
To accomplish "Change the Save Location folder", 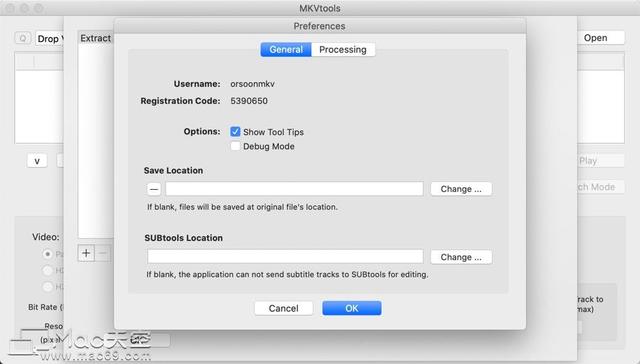I will pyautogui.click(x=461, y=189).
